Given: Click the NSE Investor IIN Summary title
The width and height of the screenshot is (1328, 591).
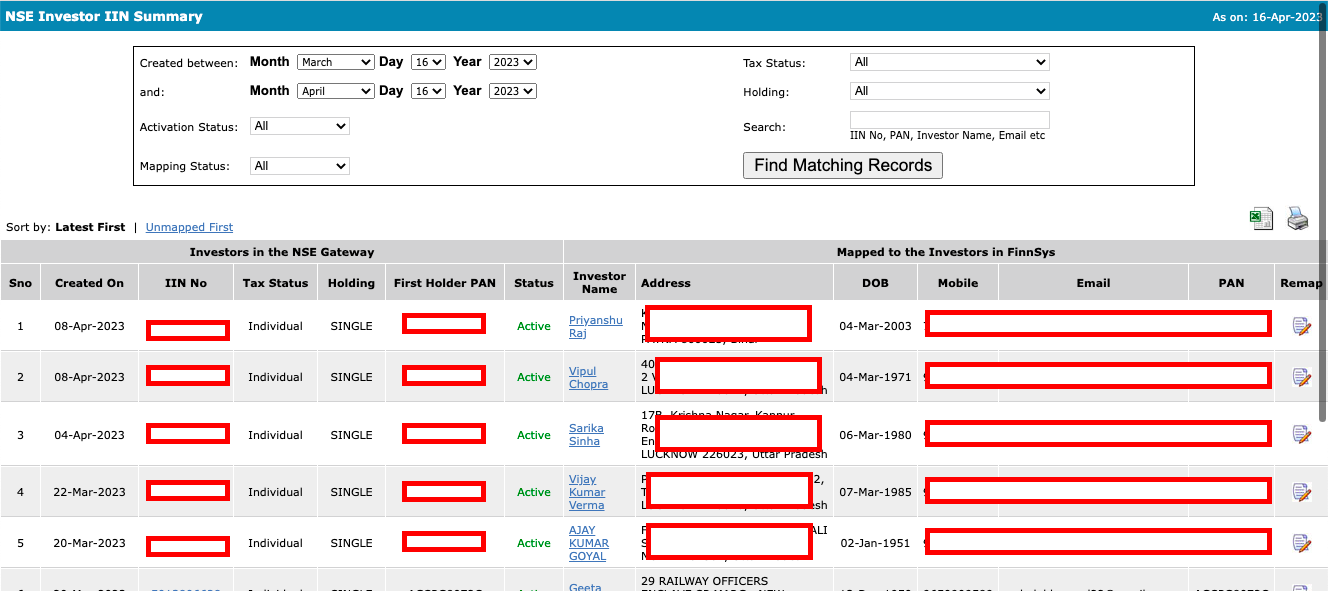Looking at the screenshot, I should point(104,16).
